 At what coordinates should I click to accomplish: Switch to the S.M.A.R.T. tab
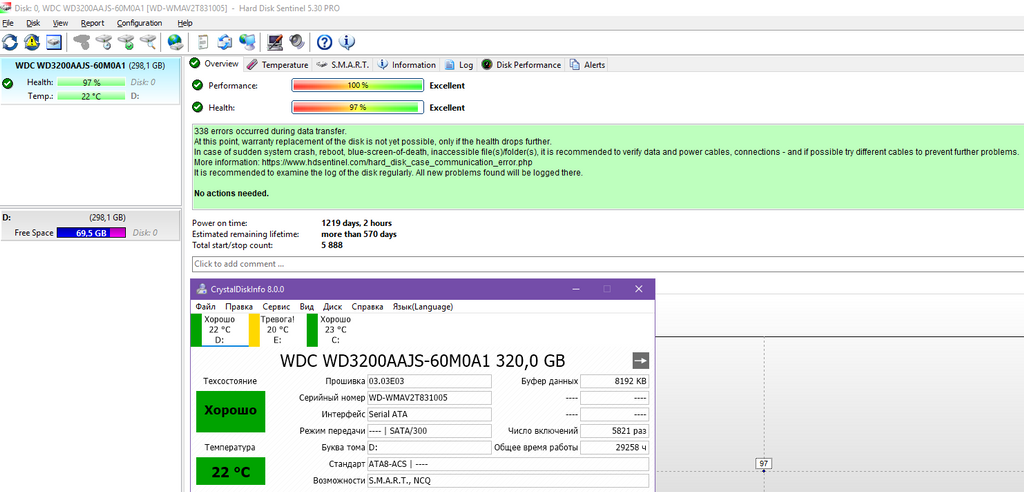[x=342, y=65]
